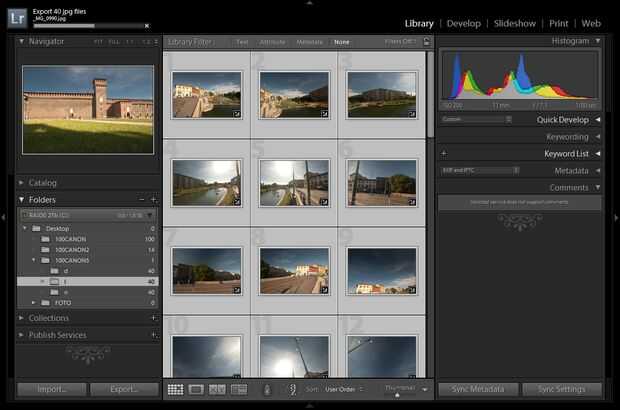Switch to the Web module
This screenshot has width=620, height=410.
tap(591, 24)
